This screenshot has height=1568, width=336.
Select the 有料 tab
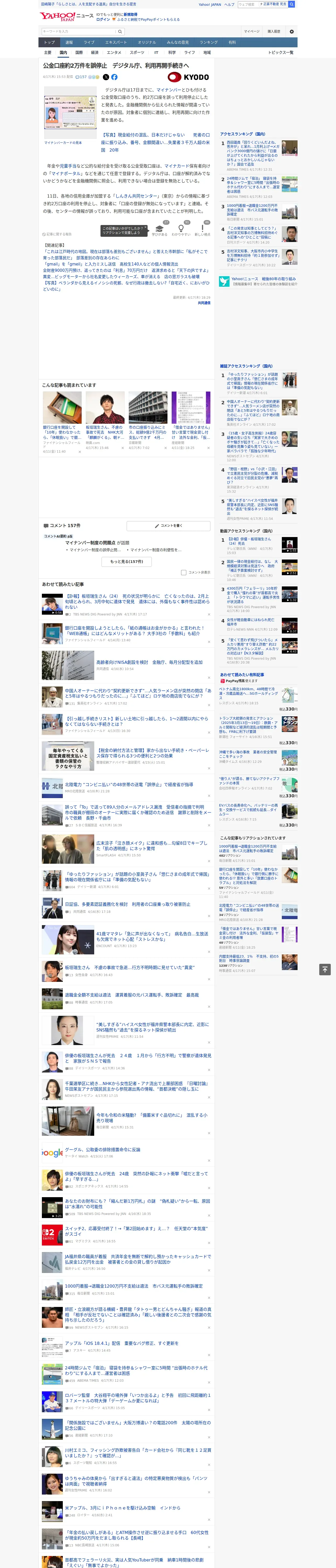click(x=232, y=43)
